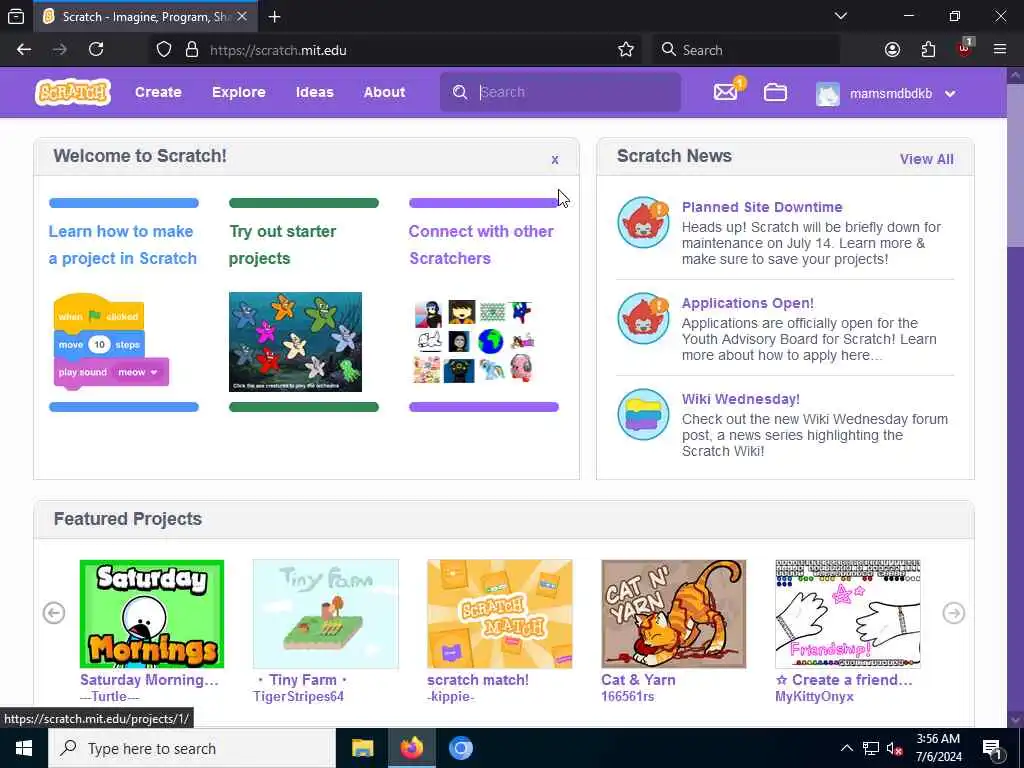Open the About menu item

point(385,92)
